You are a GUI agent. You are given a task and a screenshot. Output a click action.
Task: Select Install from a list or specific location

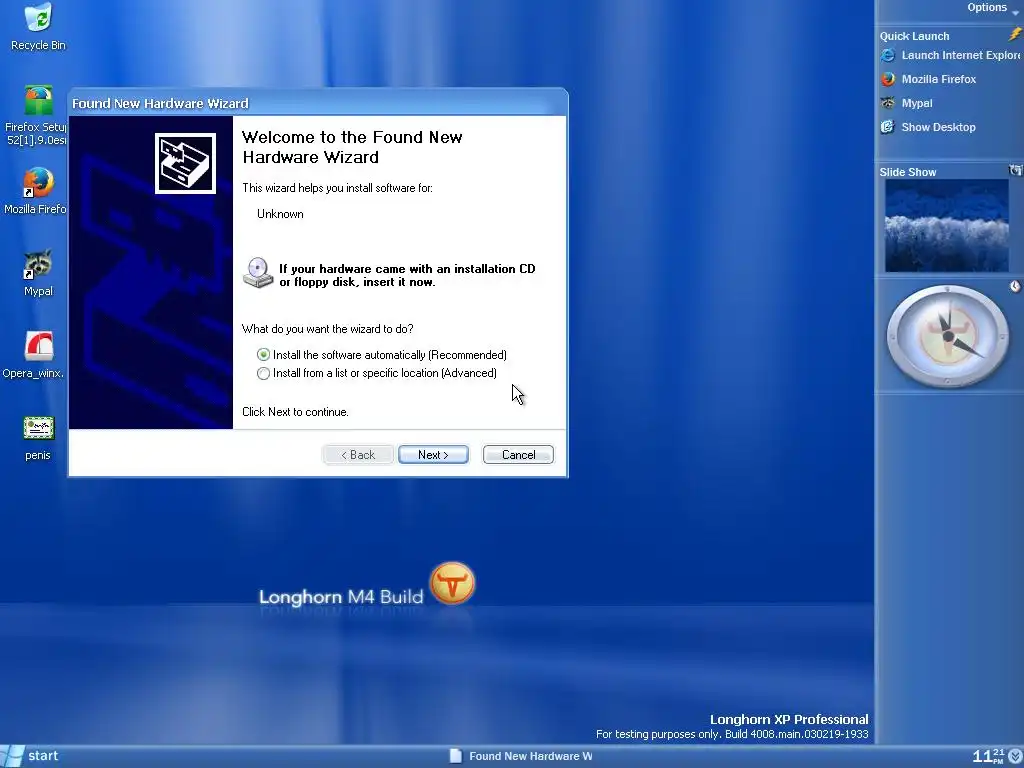coord(377,373)
